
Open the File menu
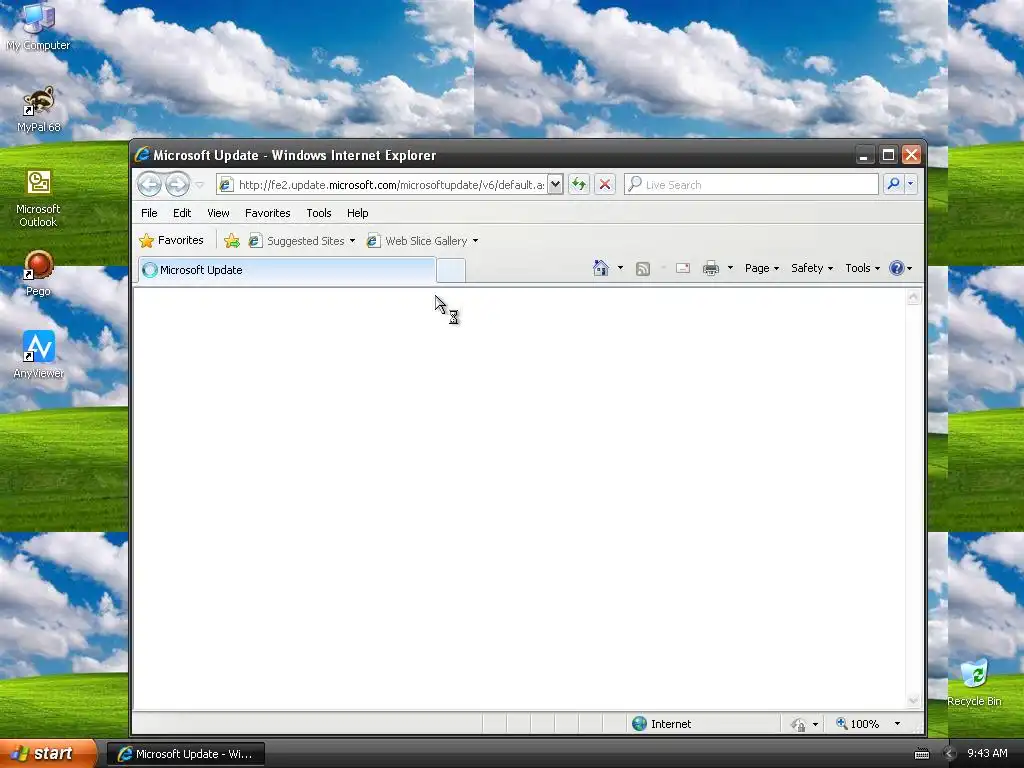(149, 213)
